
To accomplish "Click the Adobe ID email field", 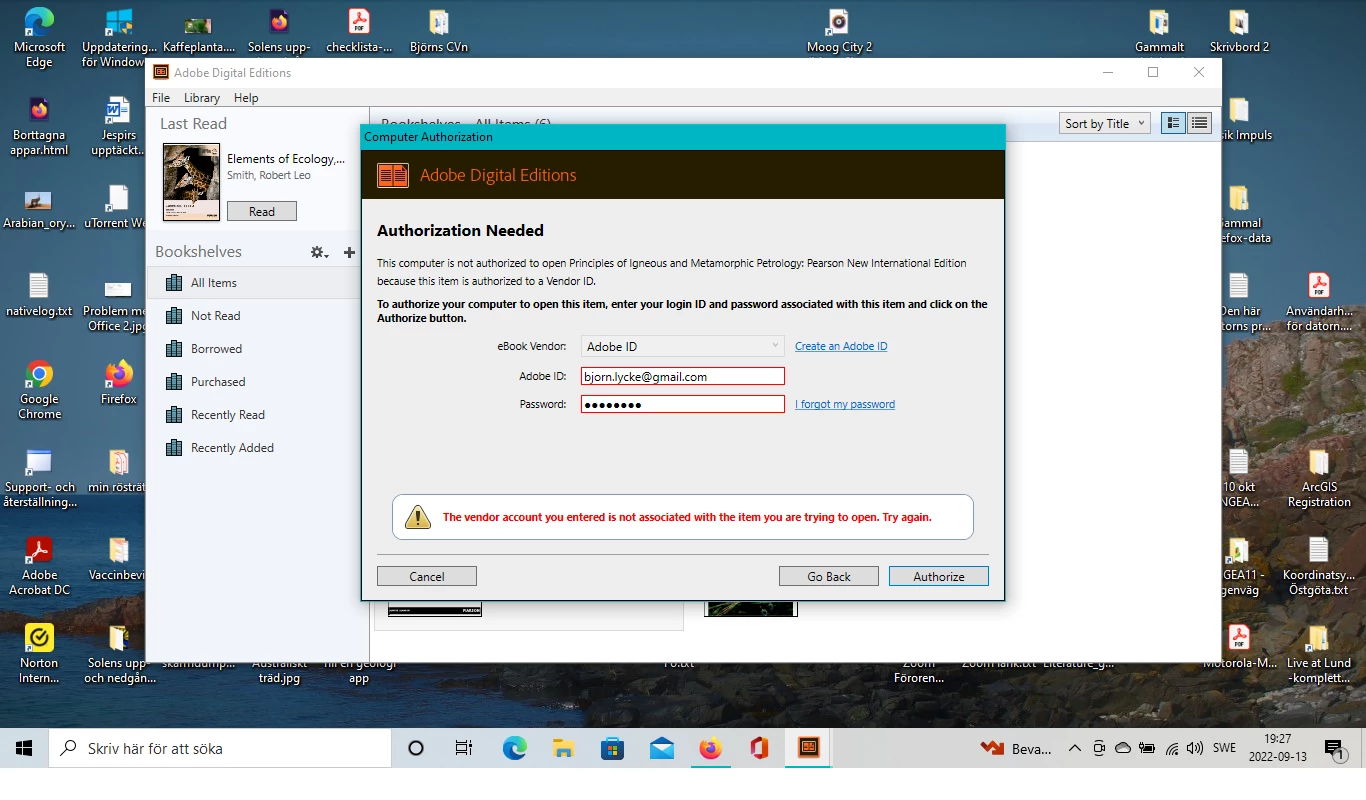I will (x=682, y=376).
